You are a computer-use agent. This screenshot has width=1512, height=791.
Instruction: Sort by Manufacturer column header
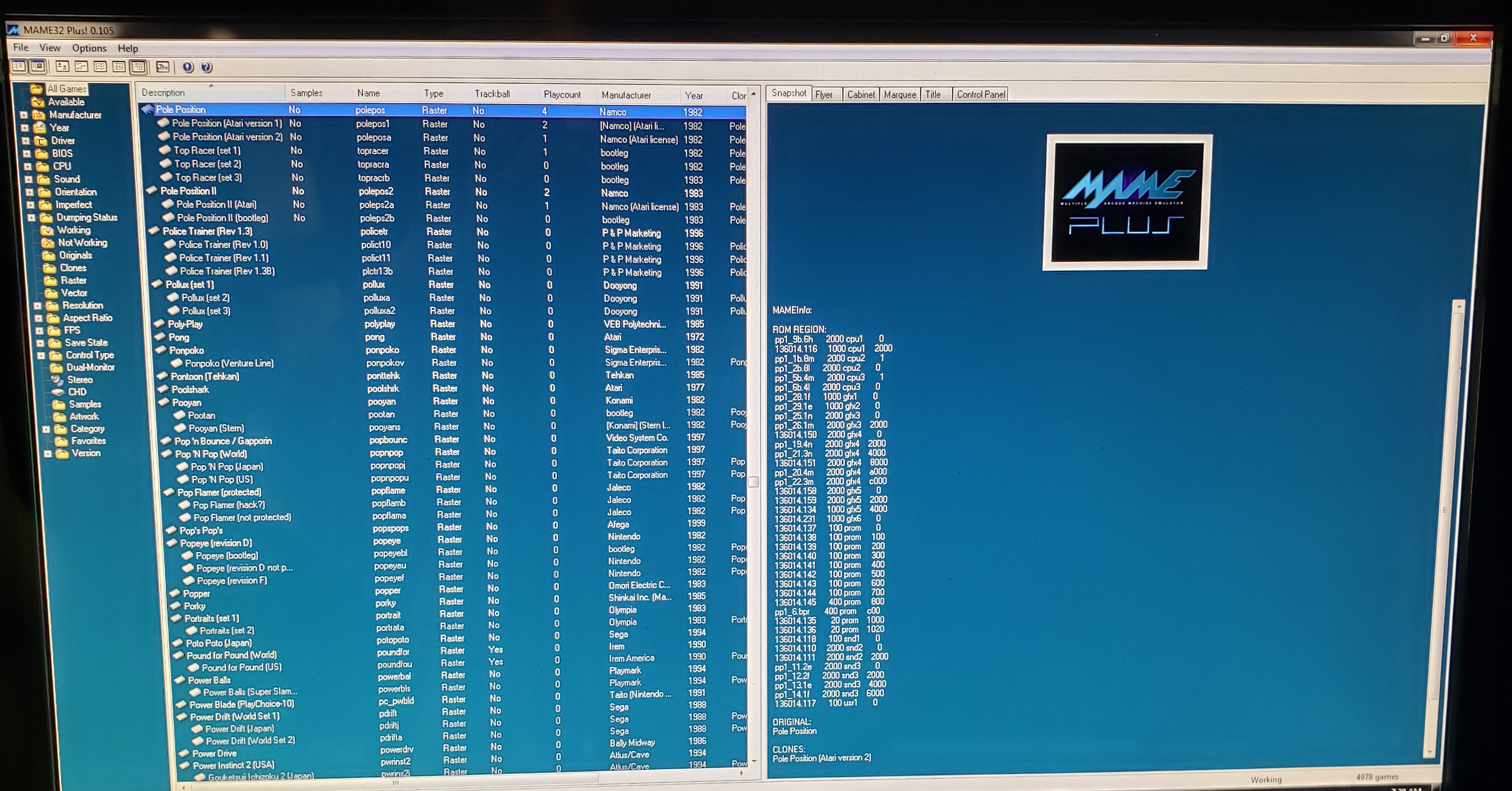(x=626, y=94)
